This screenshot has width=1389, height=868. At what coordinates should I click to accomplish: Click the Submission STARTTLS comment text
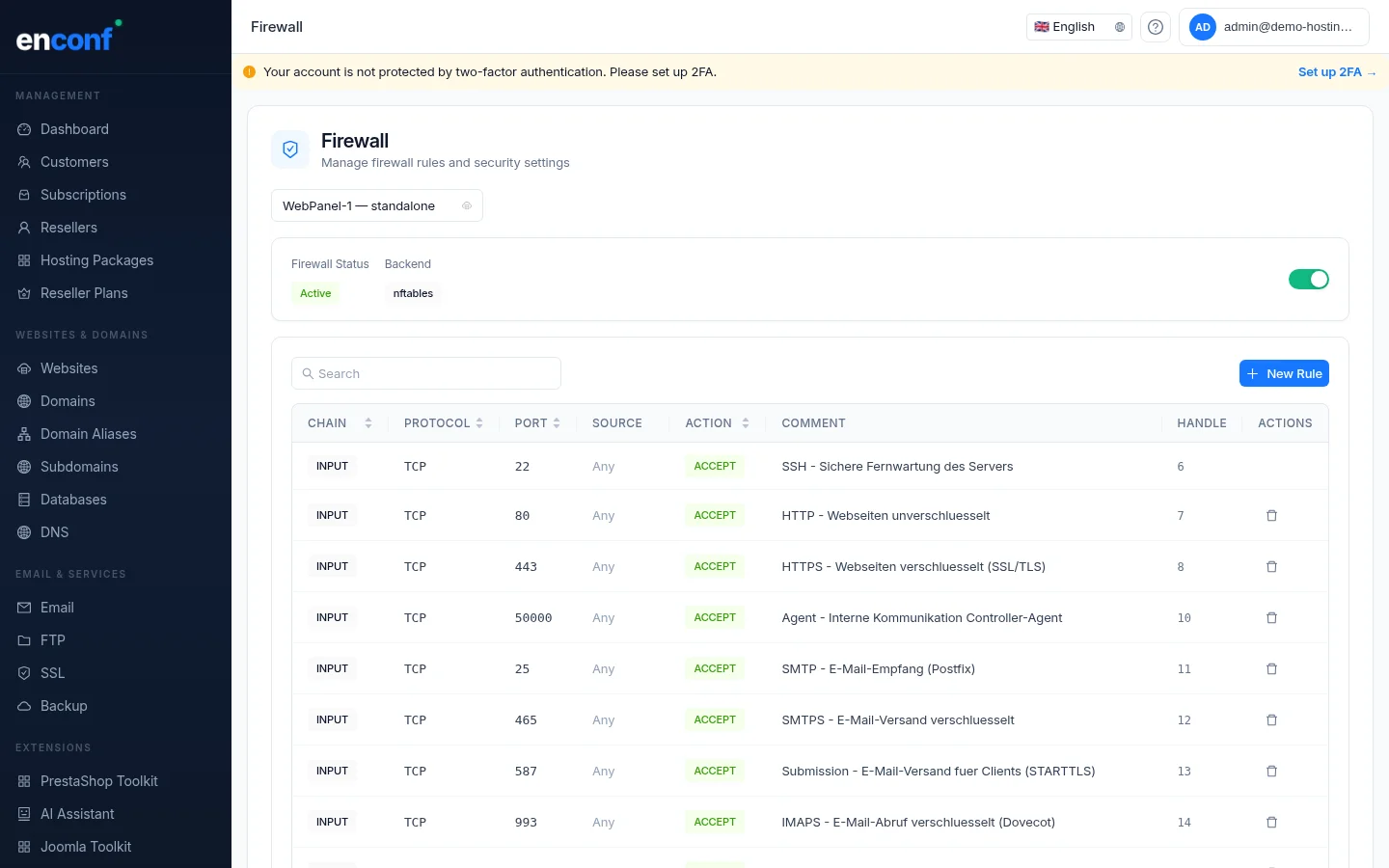coord(939,772)
